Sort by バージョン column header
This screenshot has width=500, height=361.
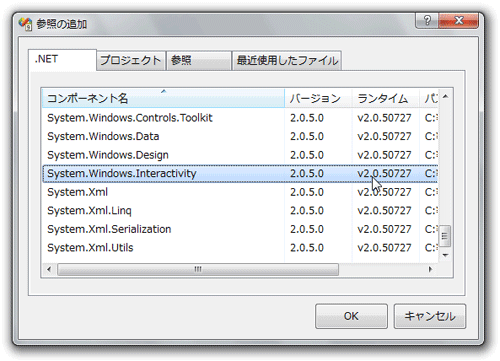coord(318,98)
